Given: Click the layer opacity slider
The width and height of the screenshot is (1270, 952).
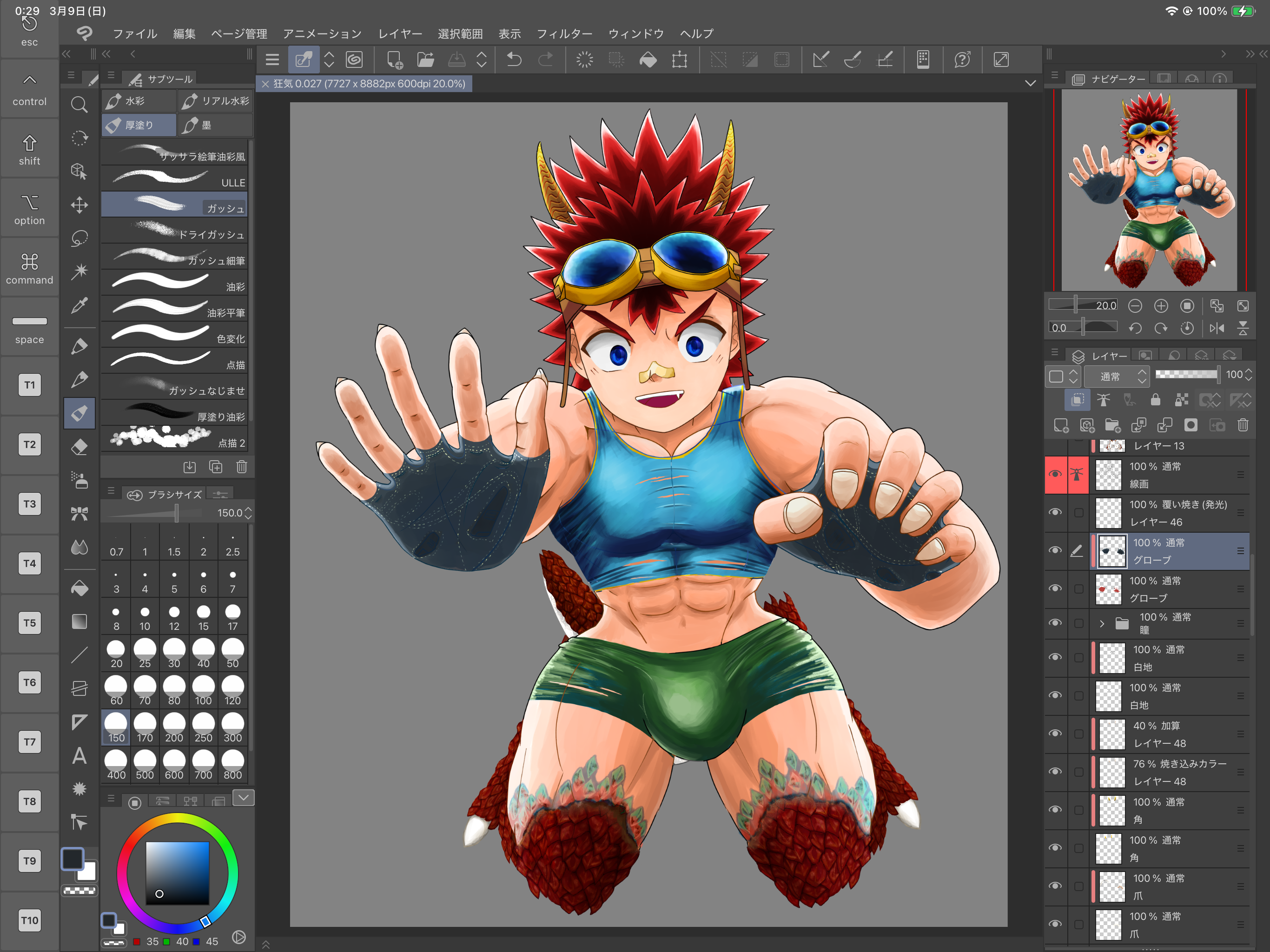Looking at the screenshot, I should pos(1187,375).
